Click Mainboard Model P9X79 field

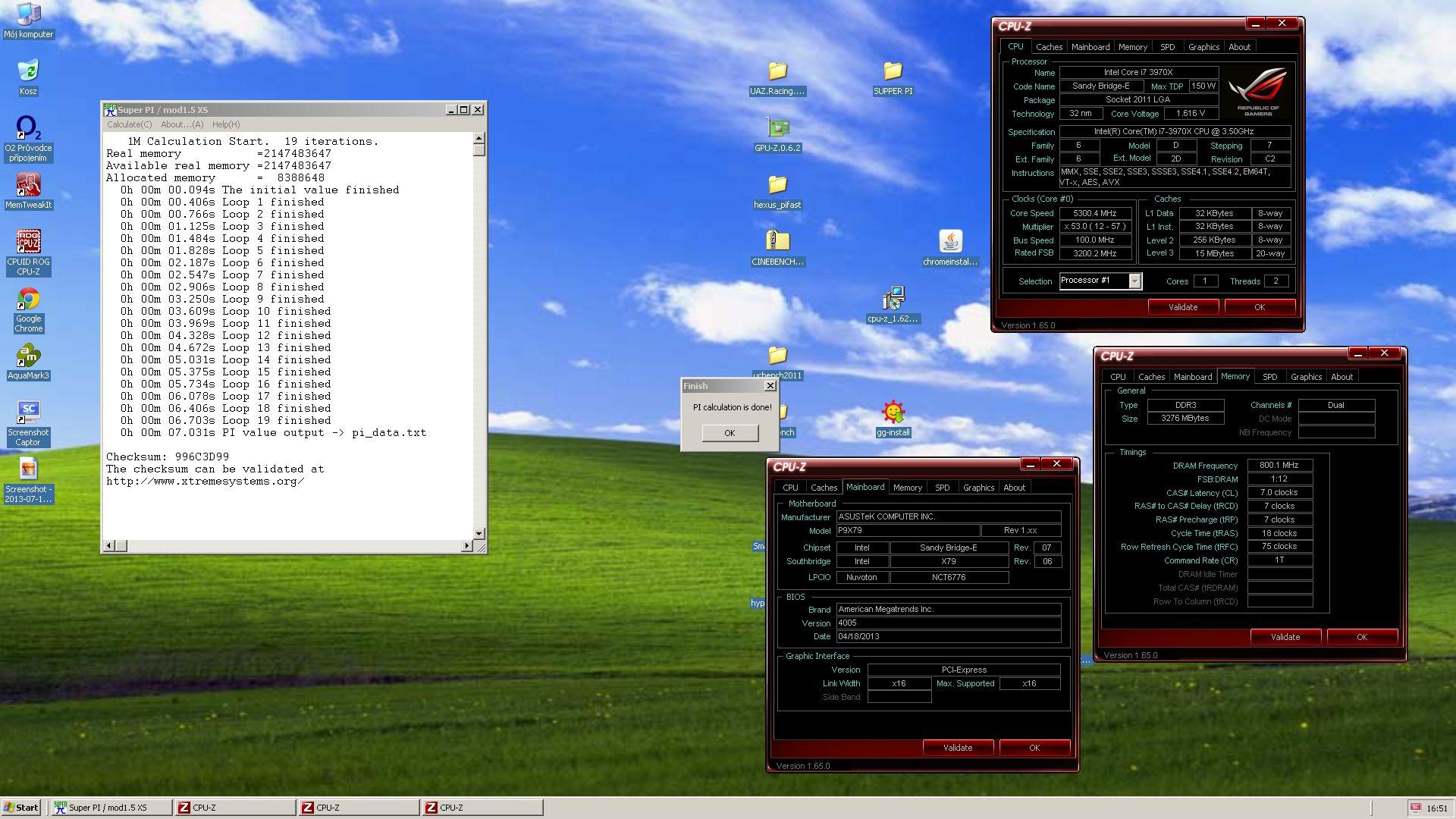point(907,530)
